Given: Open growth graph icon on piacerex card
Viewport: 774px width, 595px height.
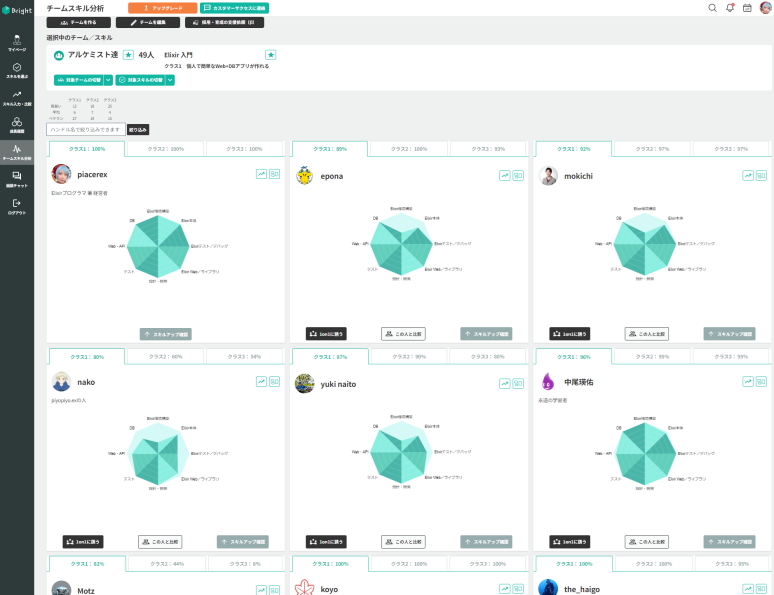Looking at the screenshot, I should tap(261, 174).
